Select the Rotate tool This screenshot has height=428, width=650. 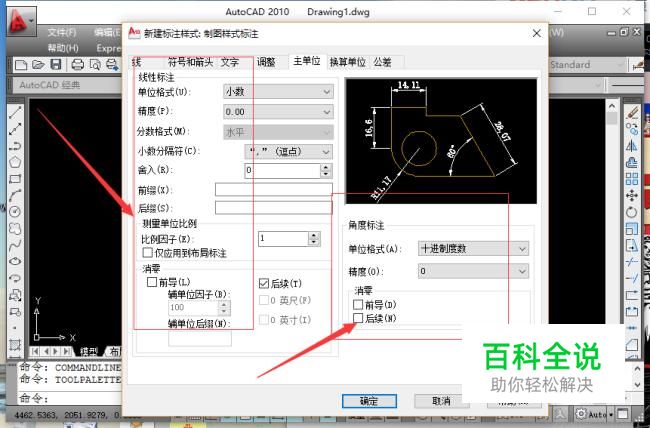click(632, 212)
